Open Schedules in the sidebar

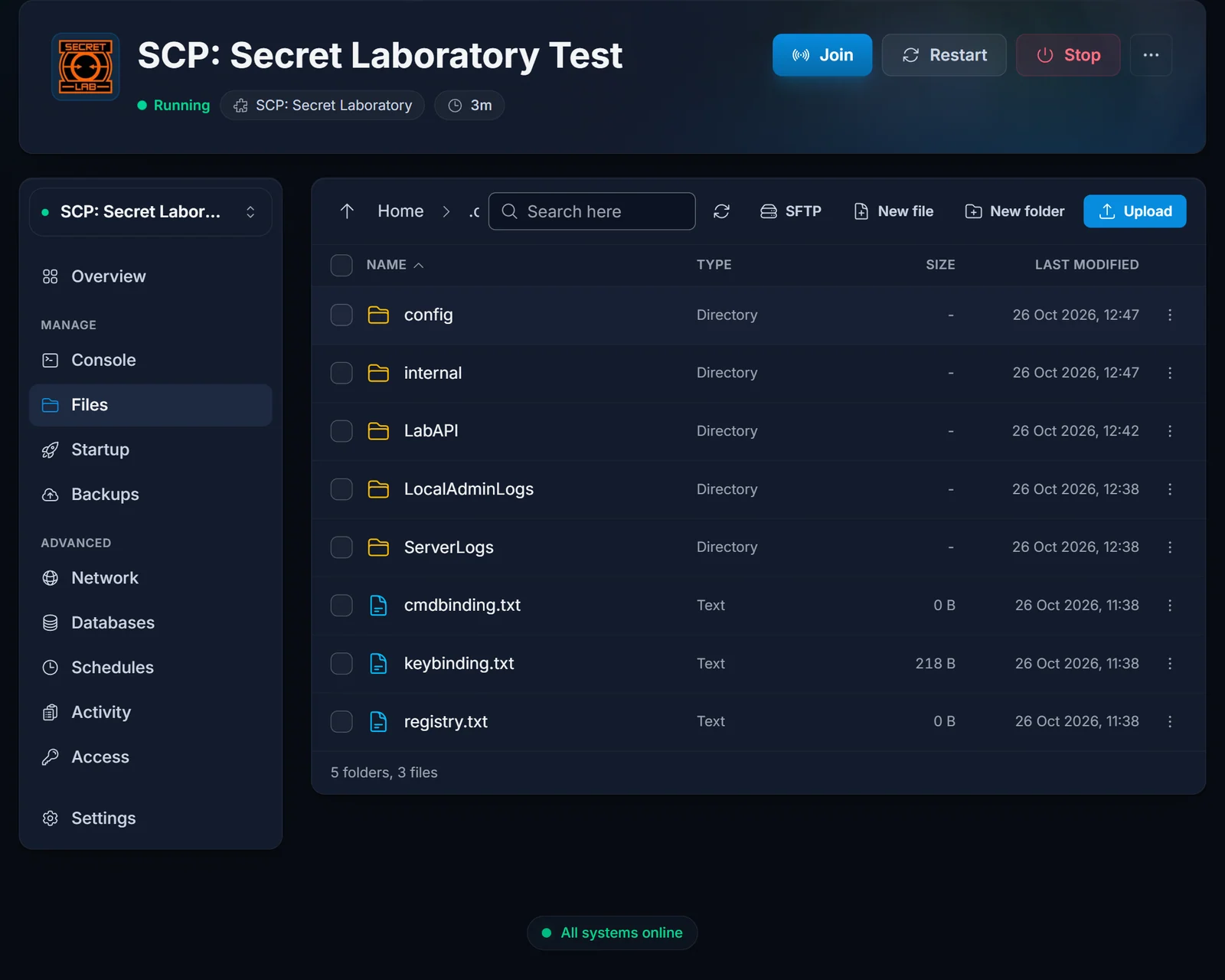click(x=151, y=668)
